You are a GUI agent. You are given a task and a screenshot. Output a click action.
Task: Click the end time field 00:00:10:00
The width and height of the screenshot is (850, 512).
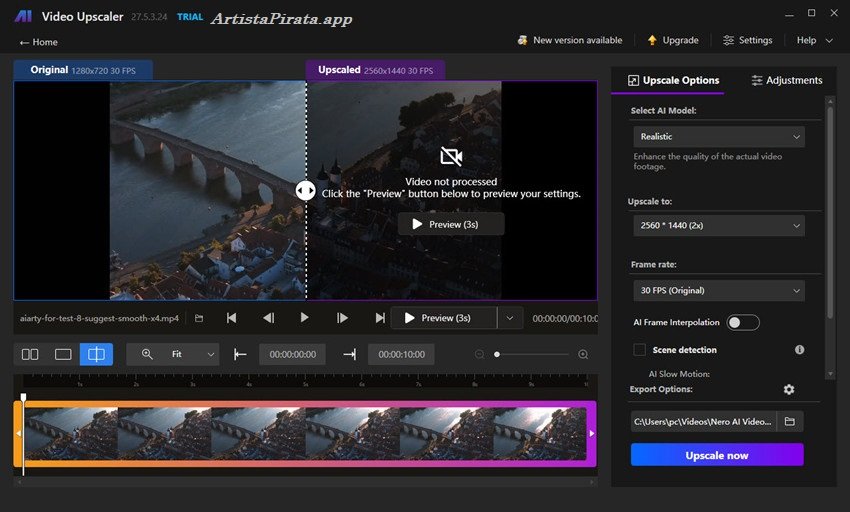[x=402, y=355]
